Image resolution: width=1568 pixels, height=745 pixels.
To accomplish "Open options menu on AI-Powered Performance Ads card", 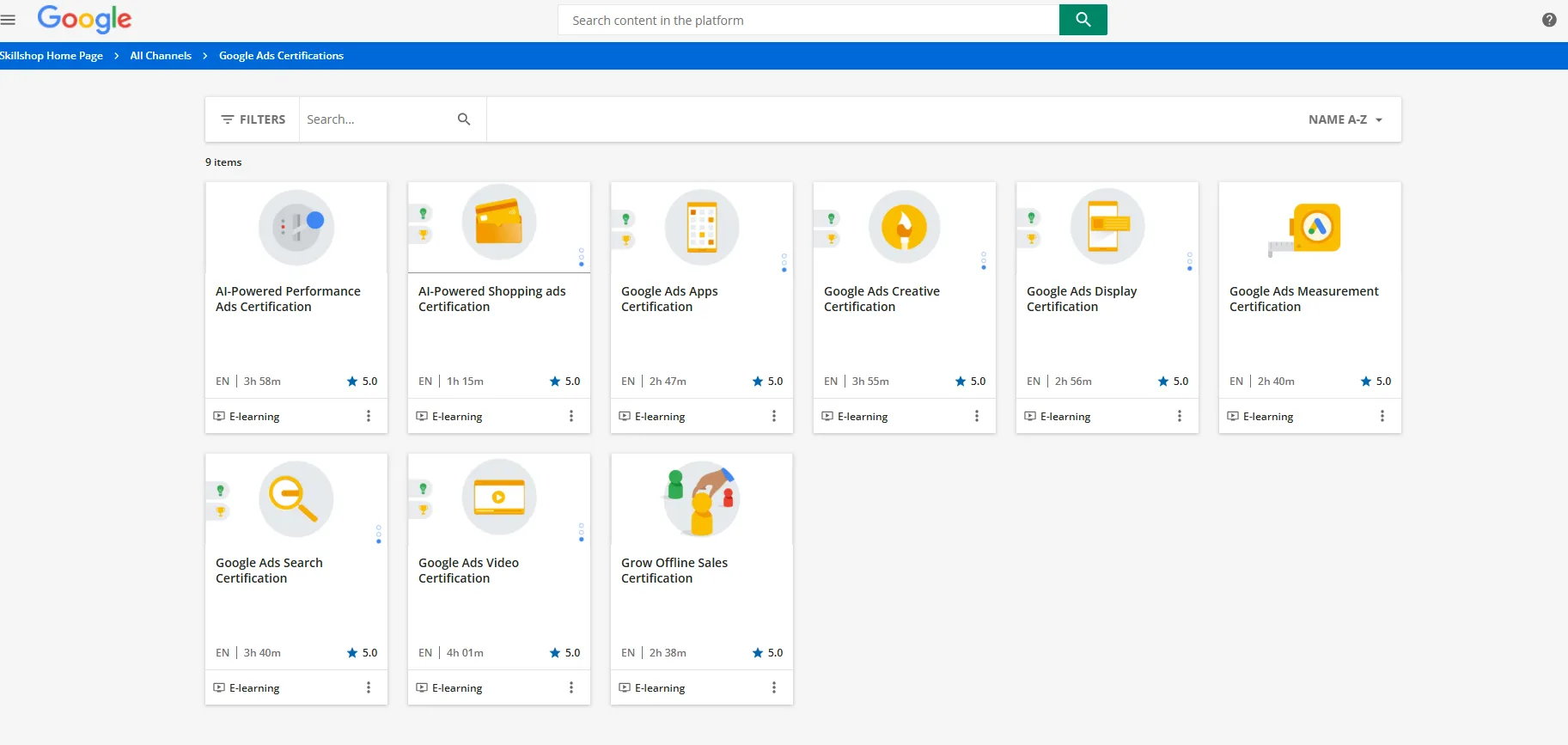I will pos(369,416).
